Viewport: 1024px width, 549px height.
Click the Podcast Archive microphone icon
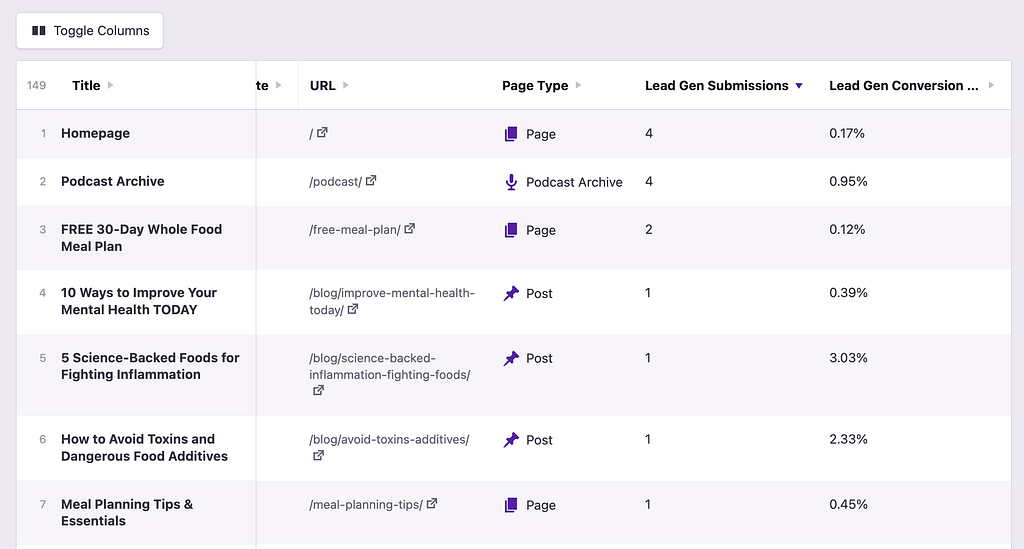tap(511, 182)
